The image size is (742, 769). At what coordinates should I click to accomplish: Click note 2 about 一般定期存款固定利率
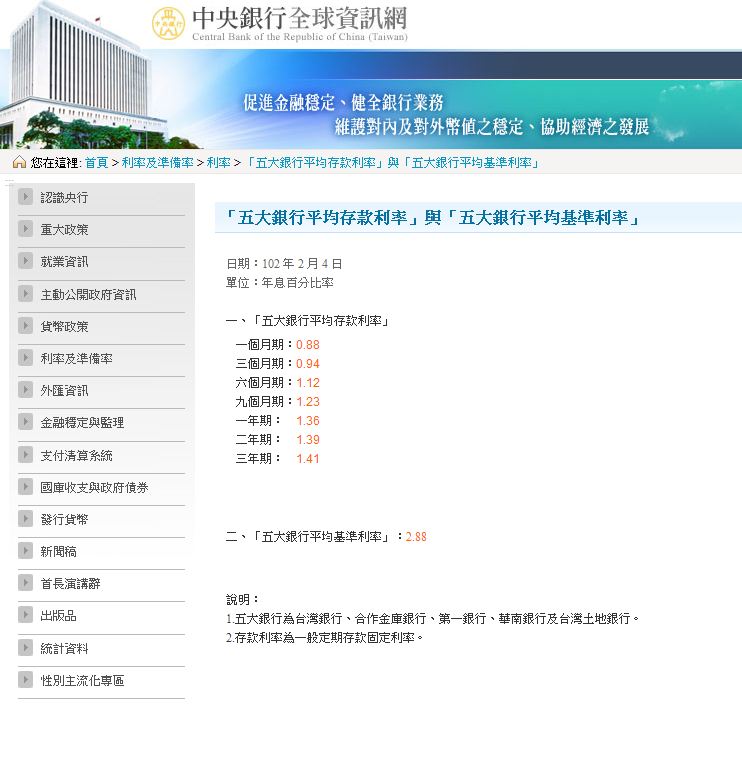(x=325, y=638)
